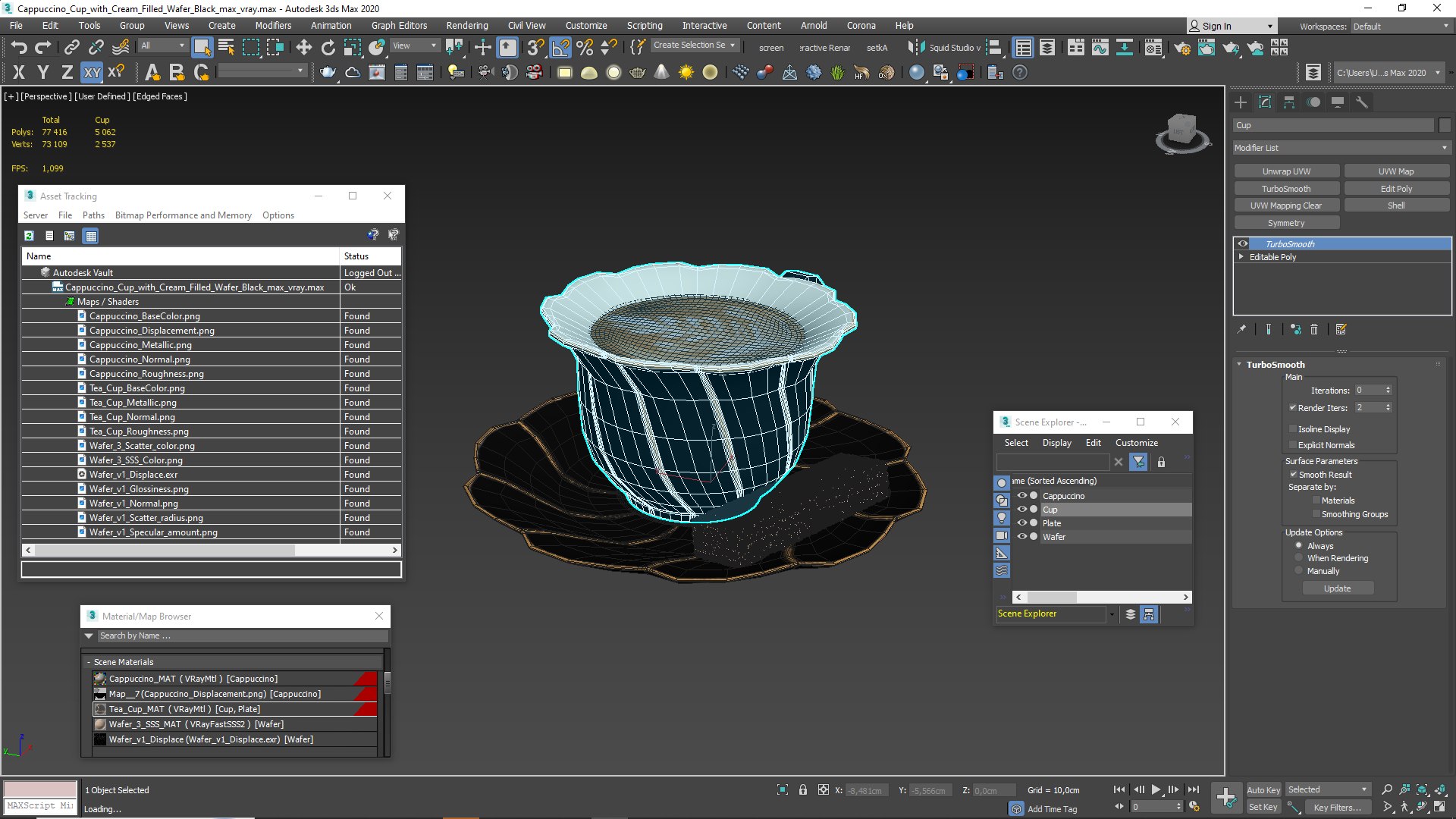
Task: Click Remove modifier trash icon
Action: point(1314,329)
